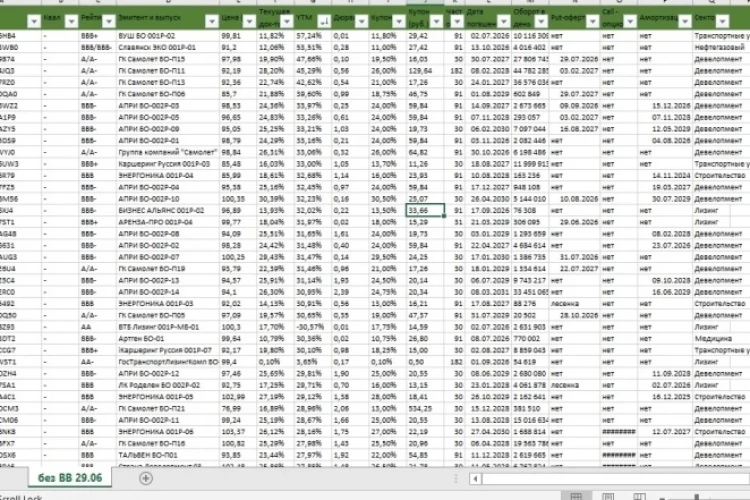750x500 pixels.
Task: Select cell 'АРЕНЗА-ПРО 001Р-04'
Action: pos(168,222)
